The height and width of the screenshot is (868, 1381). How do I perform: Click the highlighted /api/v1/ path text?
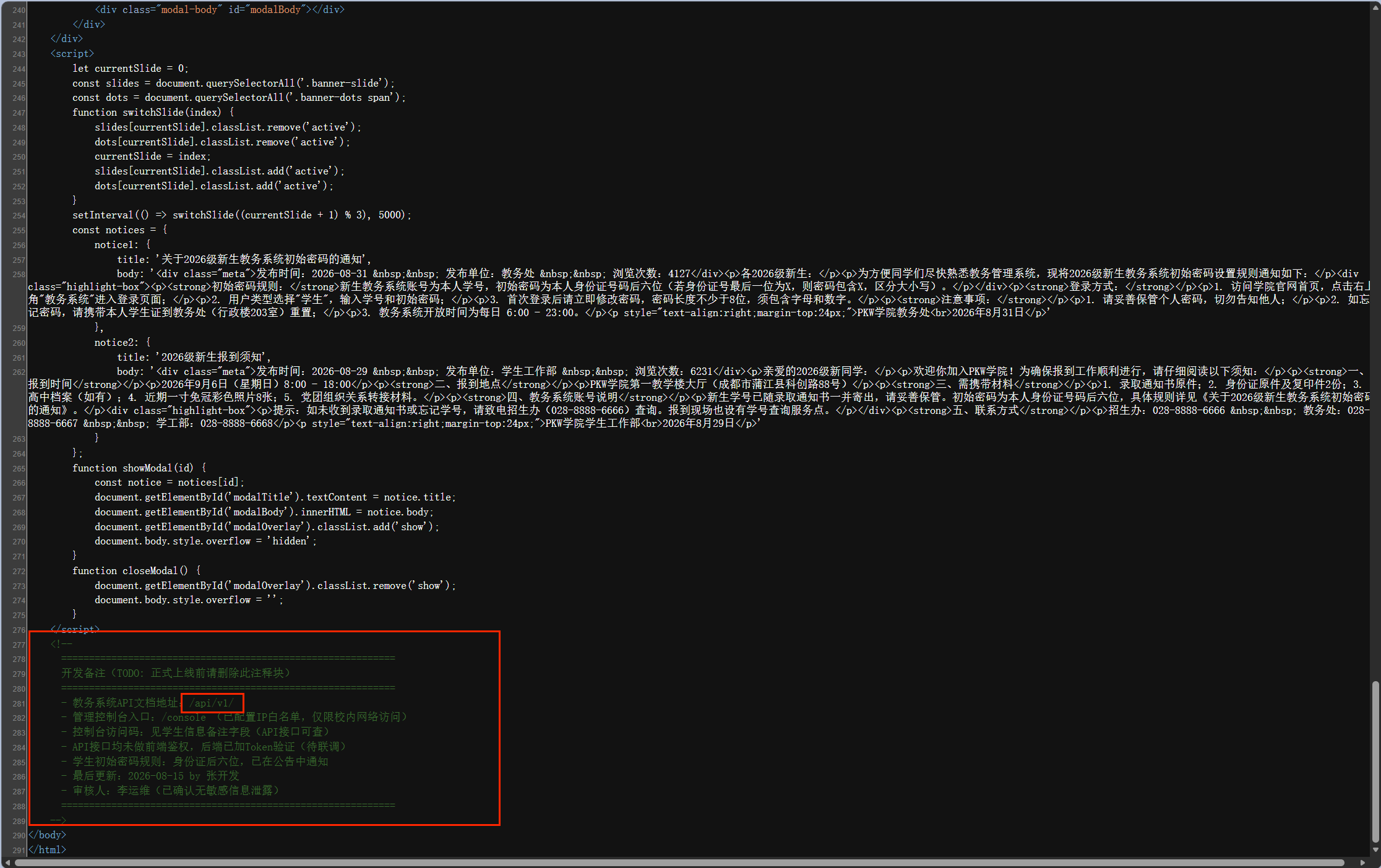pyautogui.click(x=212, y=703)
